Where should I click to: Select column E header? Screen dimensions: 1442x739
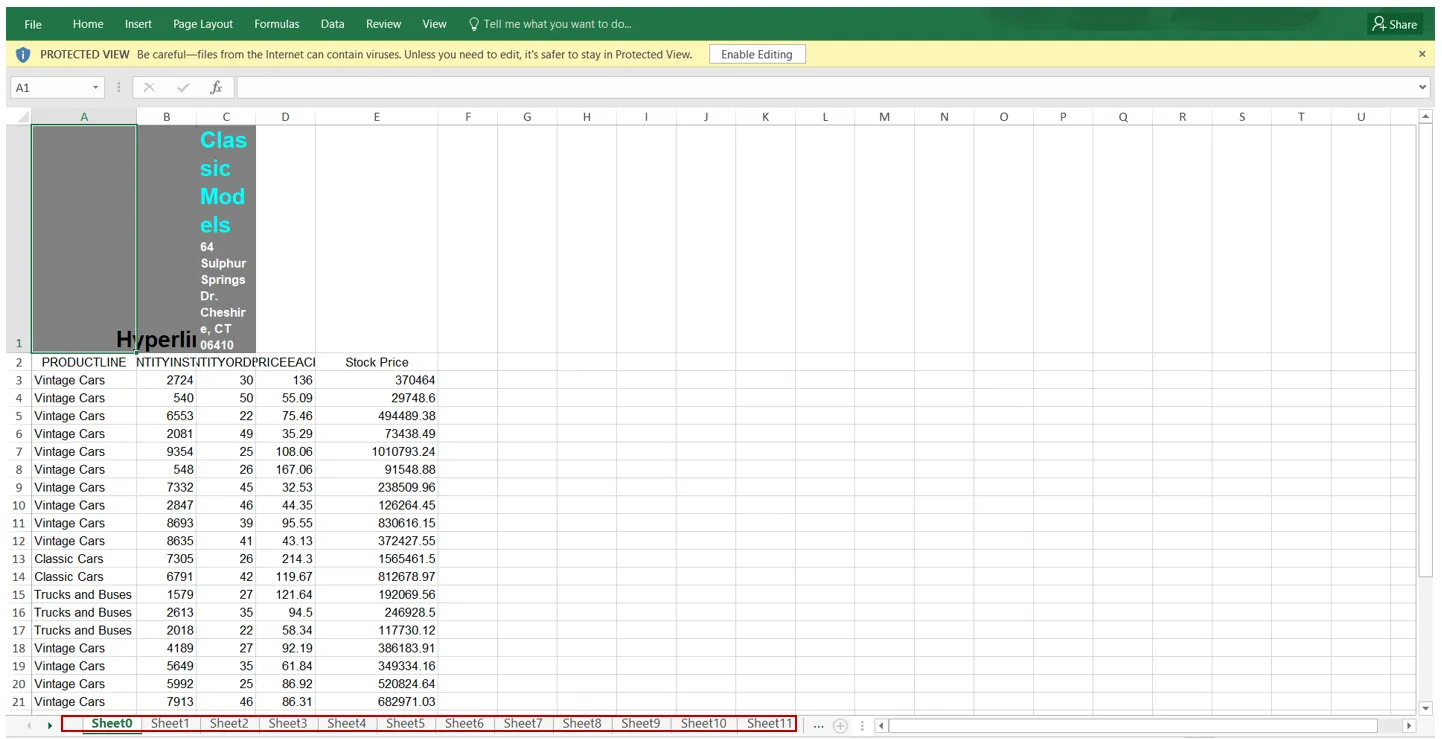coord(377,117)
